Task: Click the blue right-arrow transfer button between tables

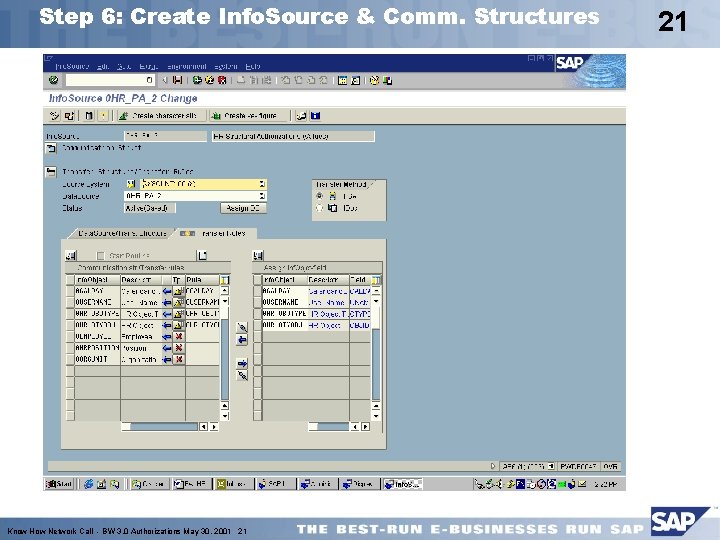Action: 242,364
